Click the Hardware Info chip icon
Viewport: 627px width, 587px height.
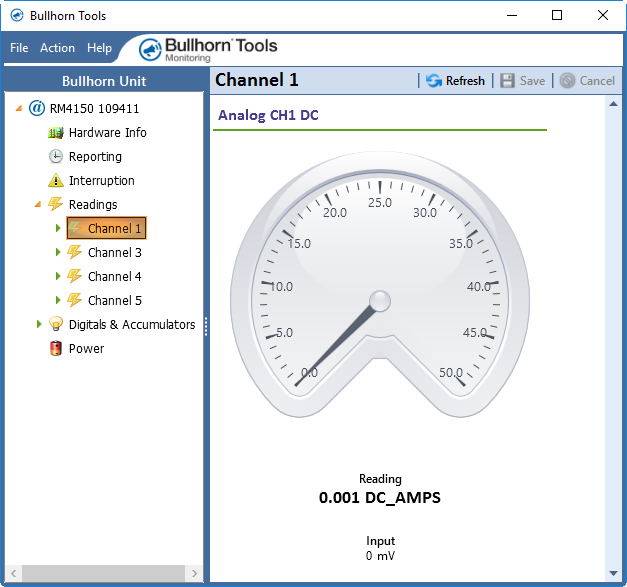(x=56, y=133)
